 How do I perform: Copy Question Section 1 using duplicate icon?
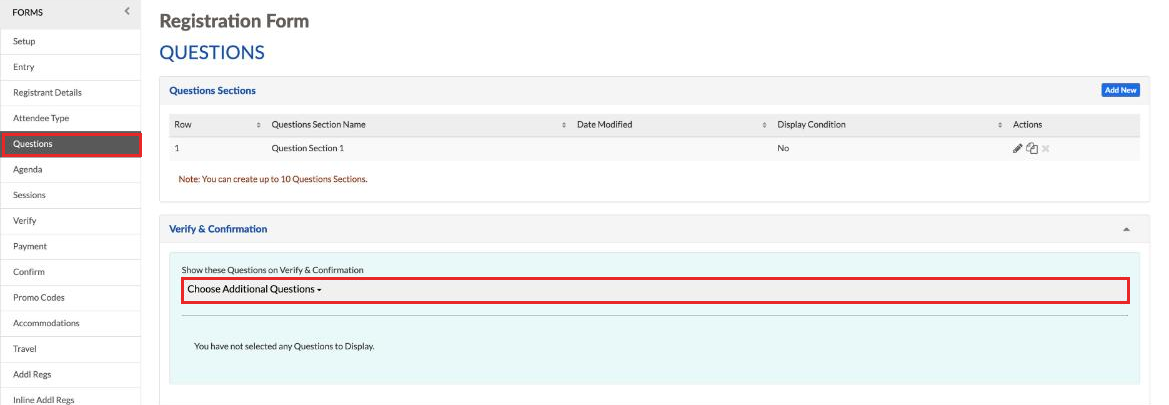click(1032, 148)
